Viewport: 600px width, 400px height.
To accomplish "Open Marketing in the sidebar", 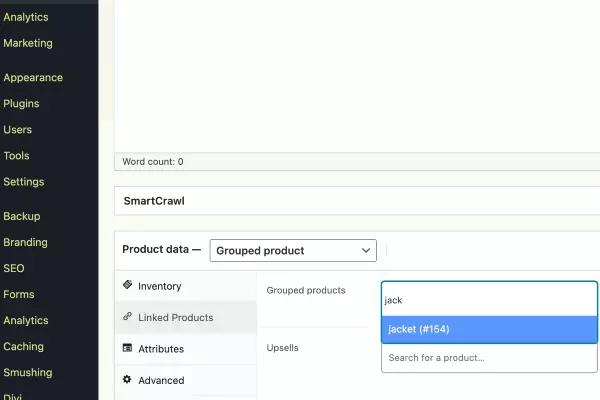I will pyautogui.click(x=28, y=43).
